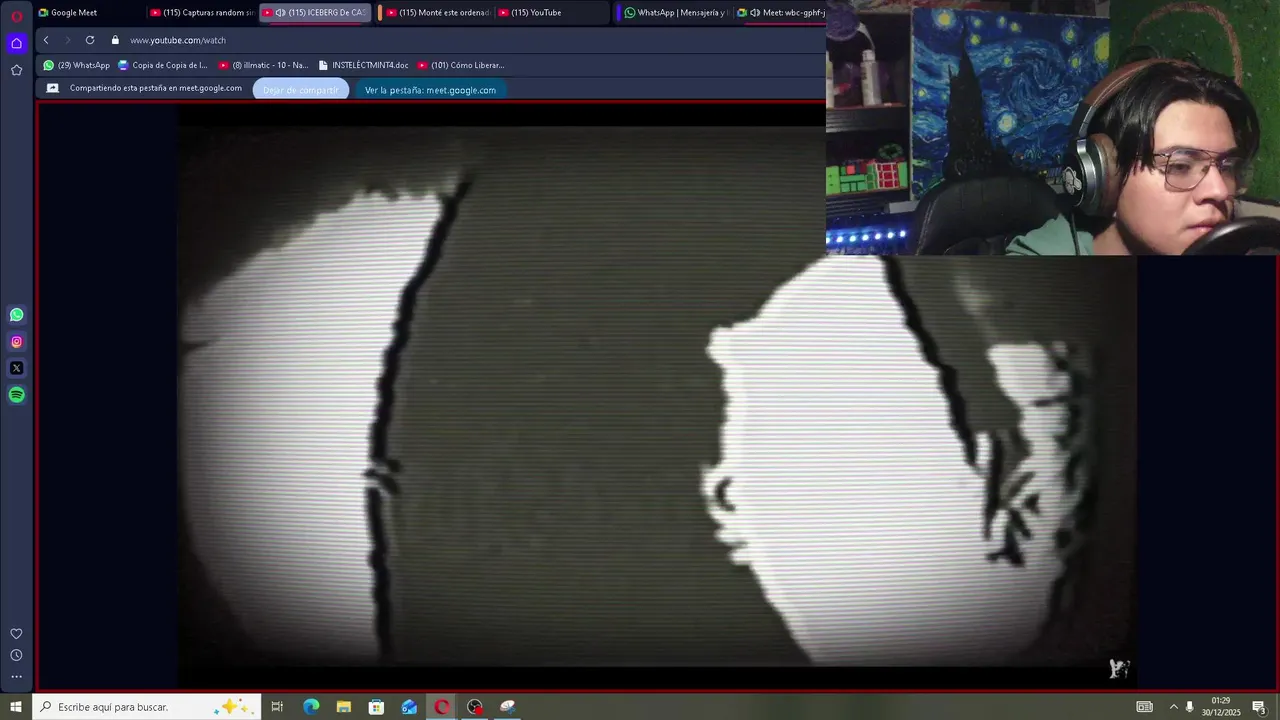1280x720 pixels.
Task: Click the Opera icon on the taskbar
Action: pos(442,706)
